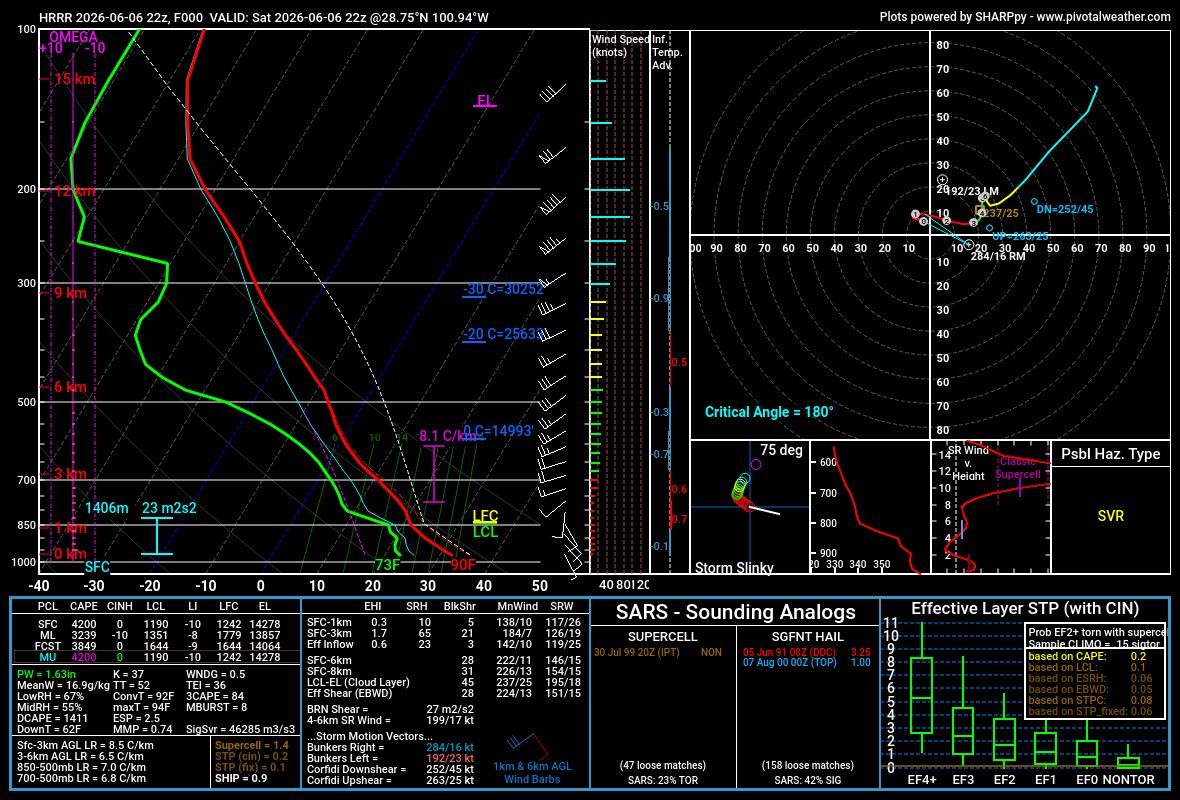Screen dimensions: 1180x800
Task: Click the 284/16 RM hodograph label
Action: point(998,256)
